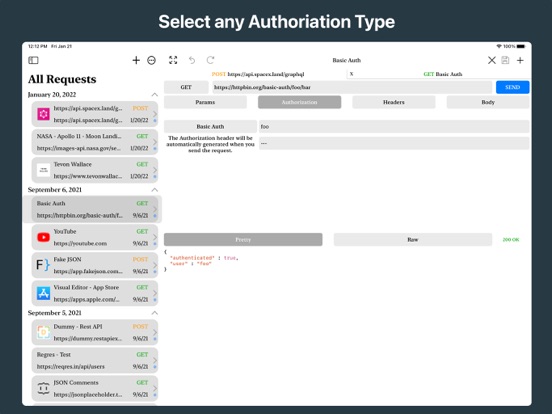Close the Basic Auth request with the X icon

492,60
